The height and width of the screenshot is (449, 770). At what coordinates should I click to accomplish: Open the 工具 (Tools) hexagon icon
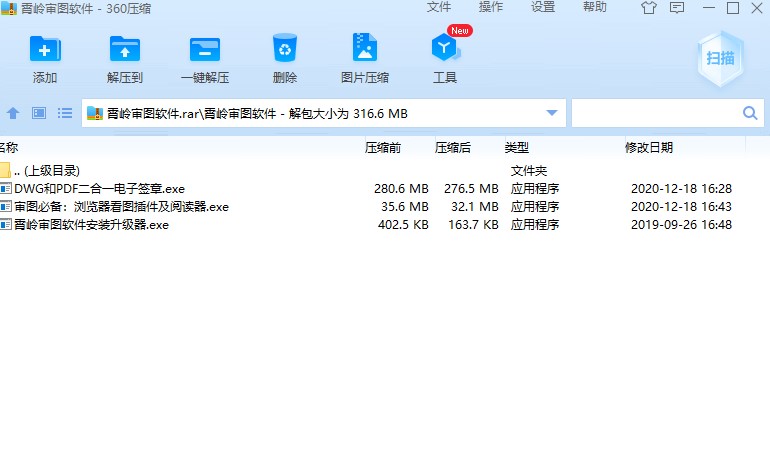pyautogui.click(x=445, y=48)
